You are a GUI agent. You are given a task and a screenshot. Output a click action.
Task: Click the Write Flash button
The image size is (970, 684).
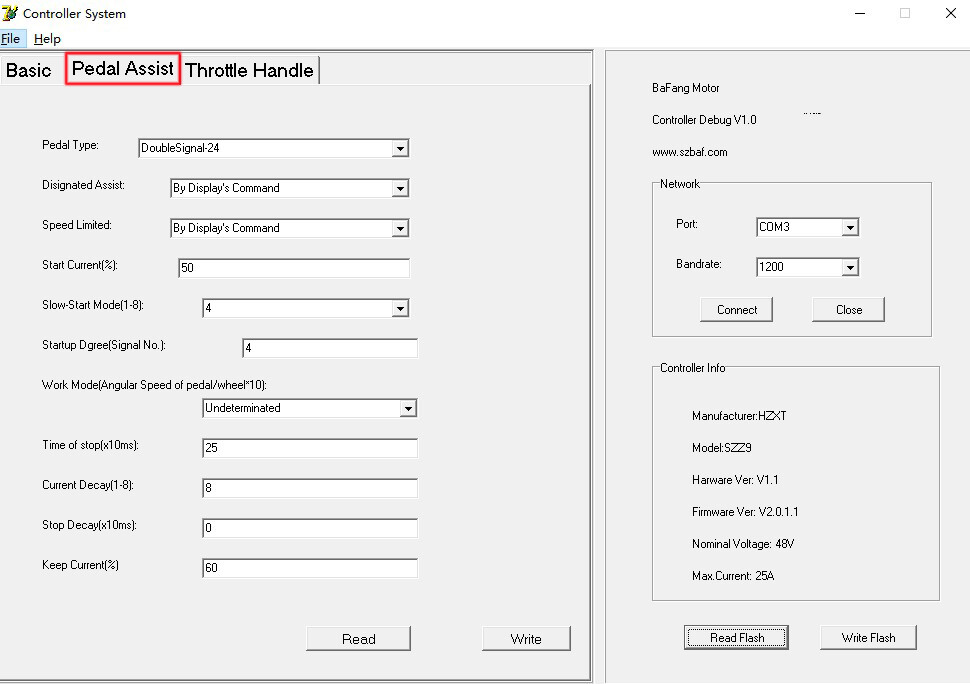click(x=868, y=637)
